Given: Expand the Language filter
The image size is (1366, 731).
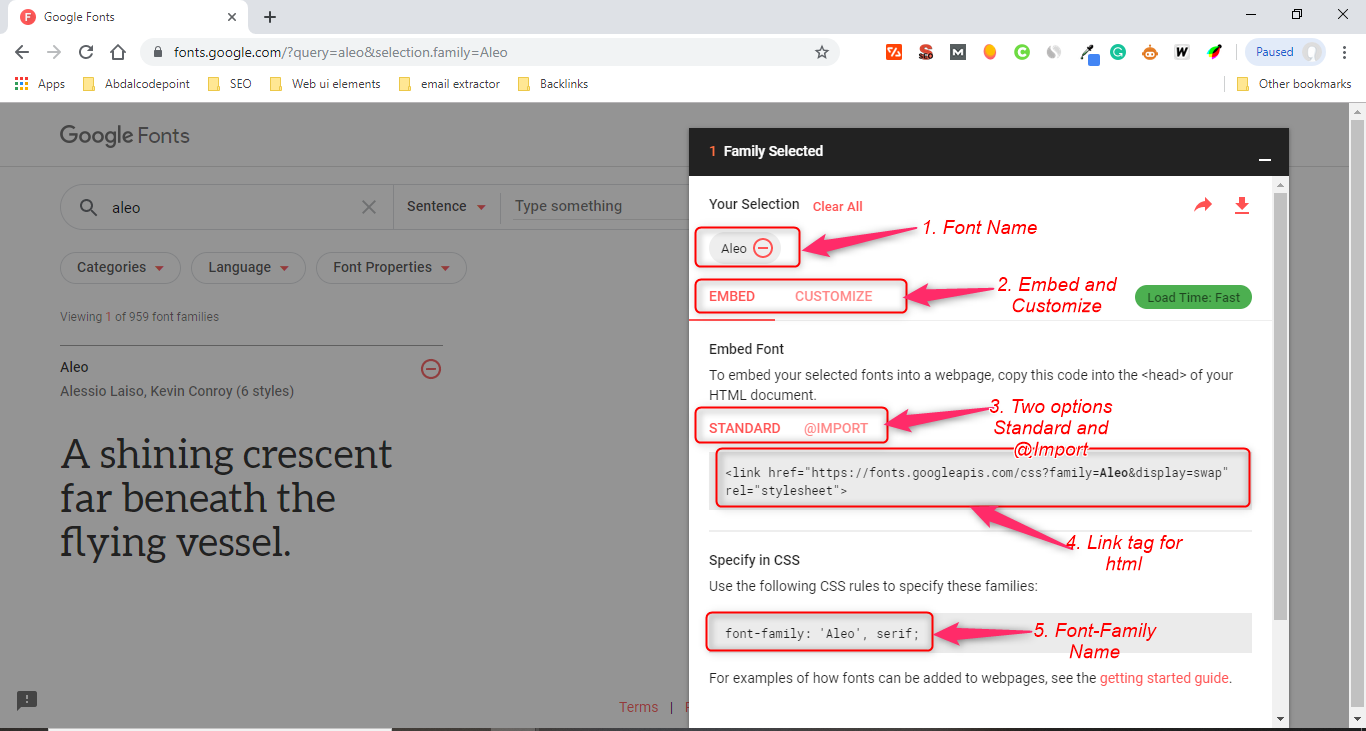Looking at the screenshot, I should coord(248,267).
